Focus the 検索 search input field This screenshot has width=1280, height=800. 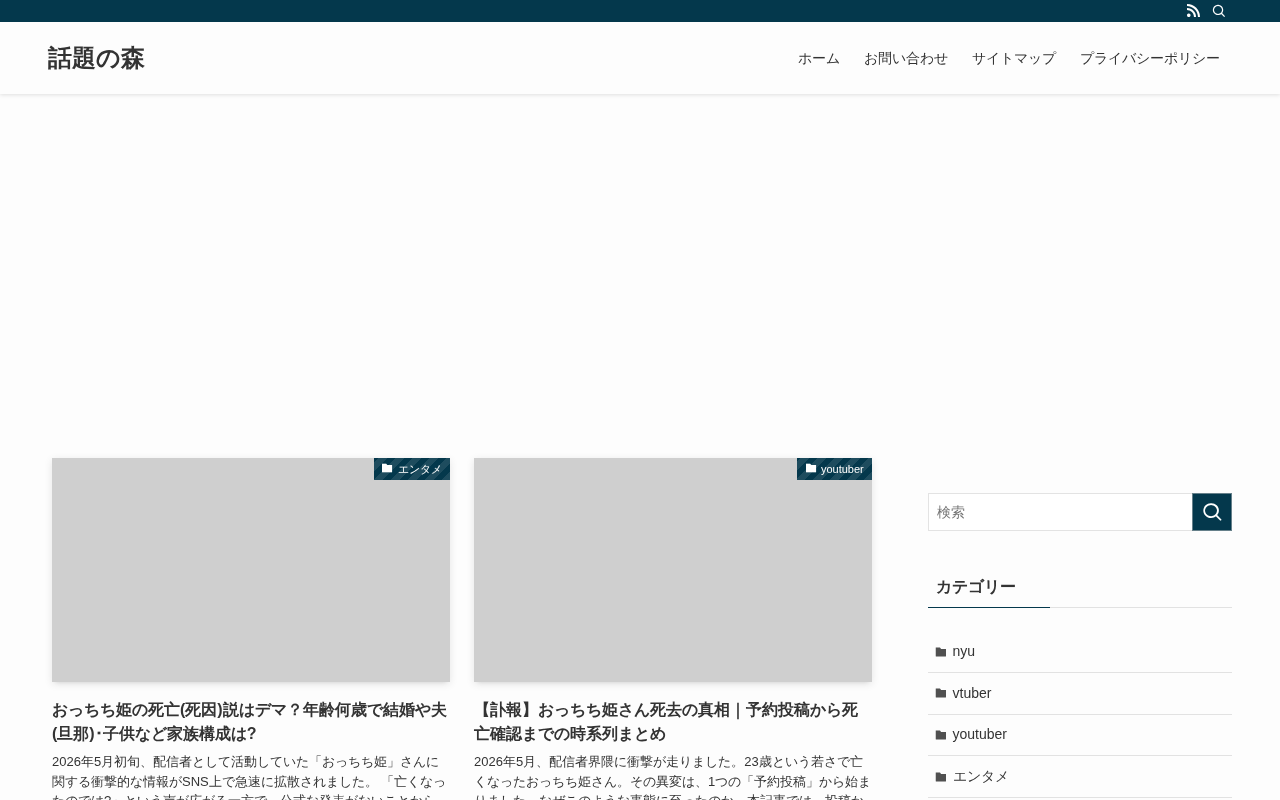(1060, 512)
